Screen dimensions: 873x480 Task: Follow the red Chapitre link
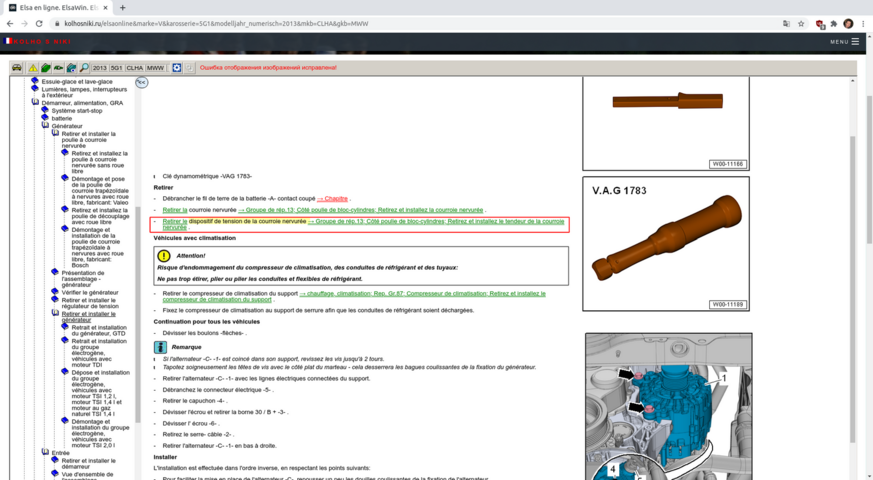click(x=332, y=199)
